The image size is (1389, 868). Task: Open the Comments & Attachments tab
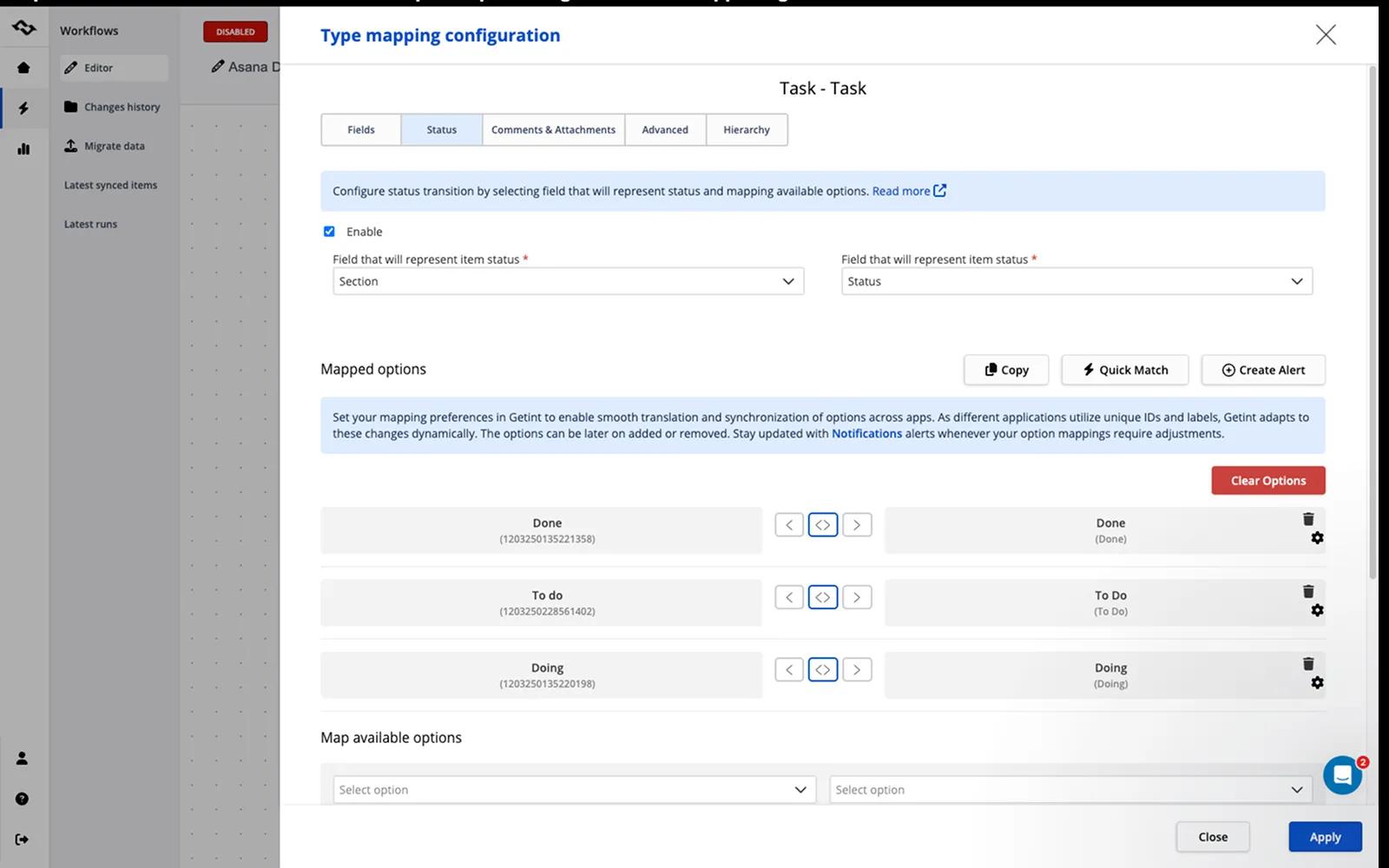click(x=553, y=130)
